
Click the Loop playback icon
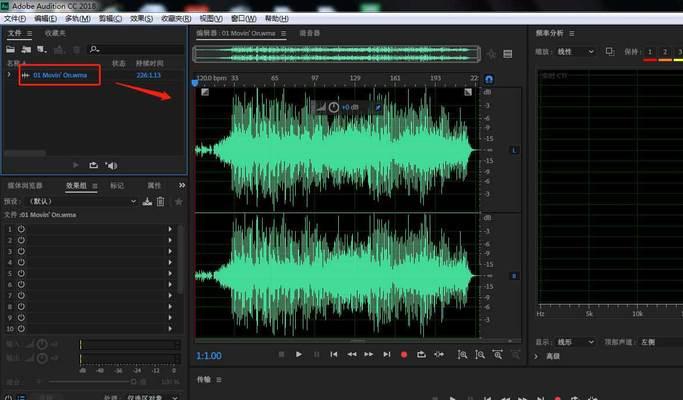click(x=421, y=355)
